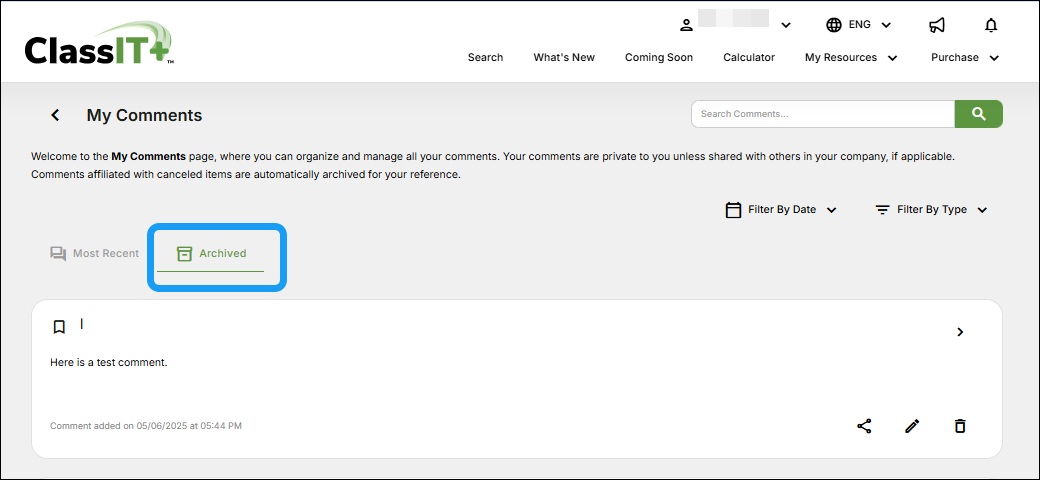Click the green search magnifier button
Viewport: 1040px width, 480px height.
point(978,114)
